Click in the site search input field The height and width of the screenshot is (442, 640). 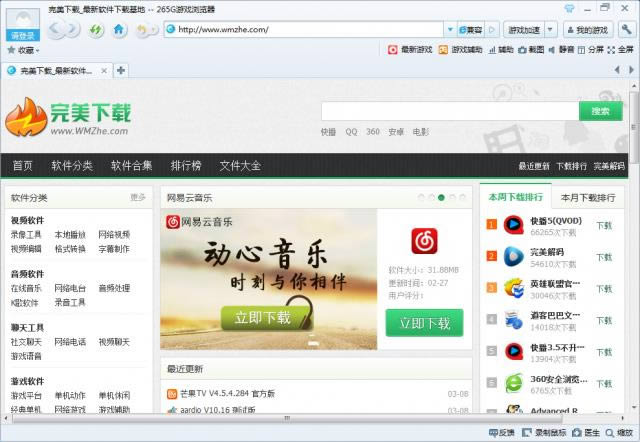click(450, 111)
